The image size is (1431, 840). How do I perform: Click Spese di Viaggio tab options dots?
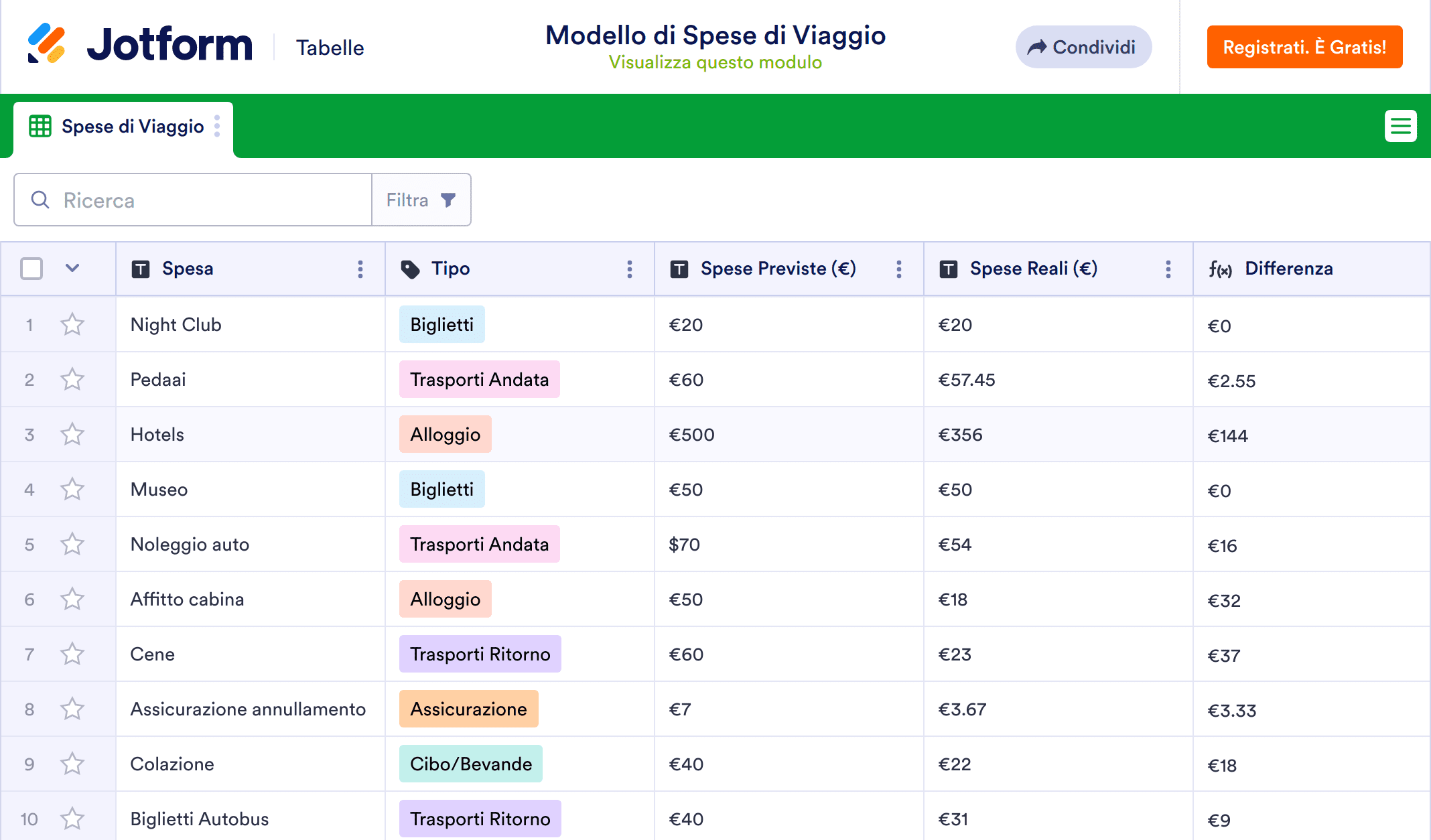[217, 126]
